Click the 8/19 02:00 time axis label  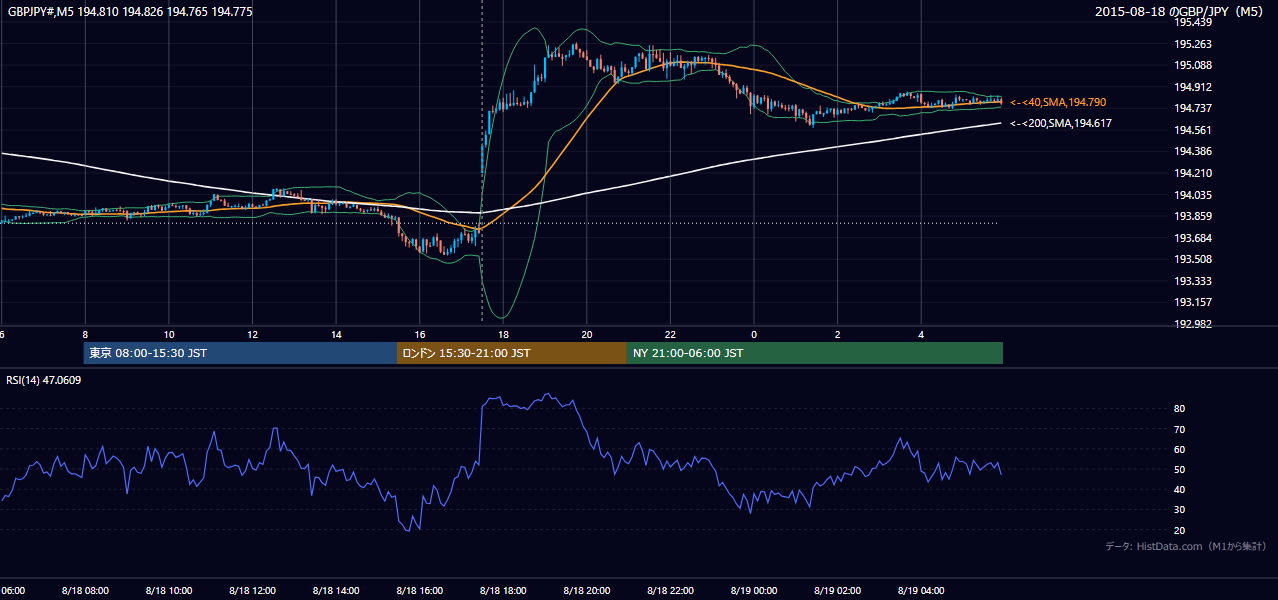coord(837,590)
